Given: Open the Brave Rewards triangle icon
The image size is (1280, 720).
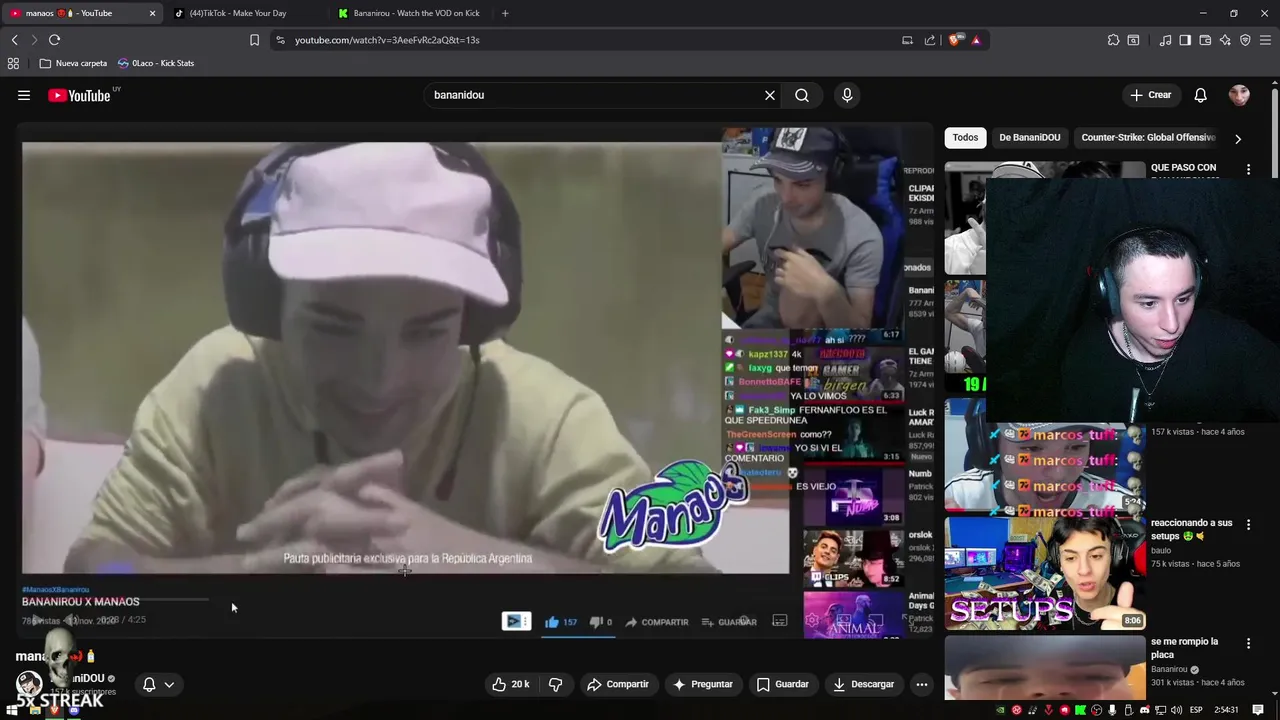Looking at the screenshot, I should click(x=976, y=40).
